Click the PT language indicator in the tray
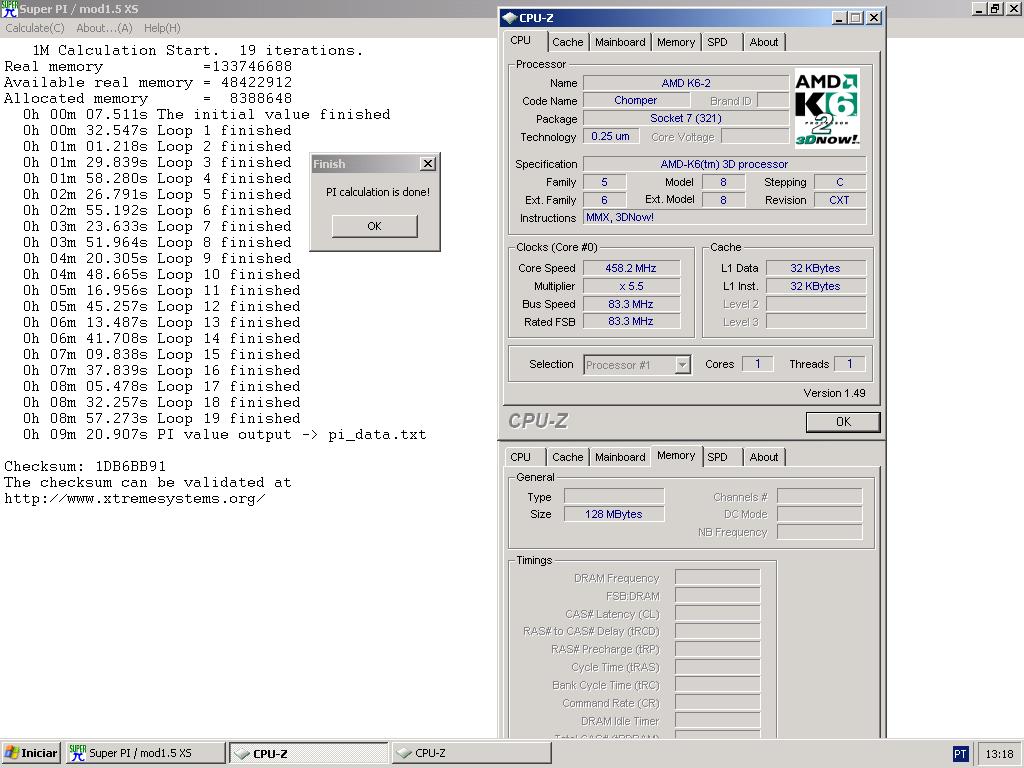Screen dimensions: 1024x768 [x=959, y=754]
